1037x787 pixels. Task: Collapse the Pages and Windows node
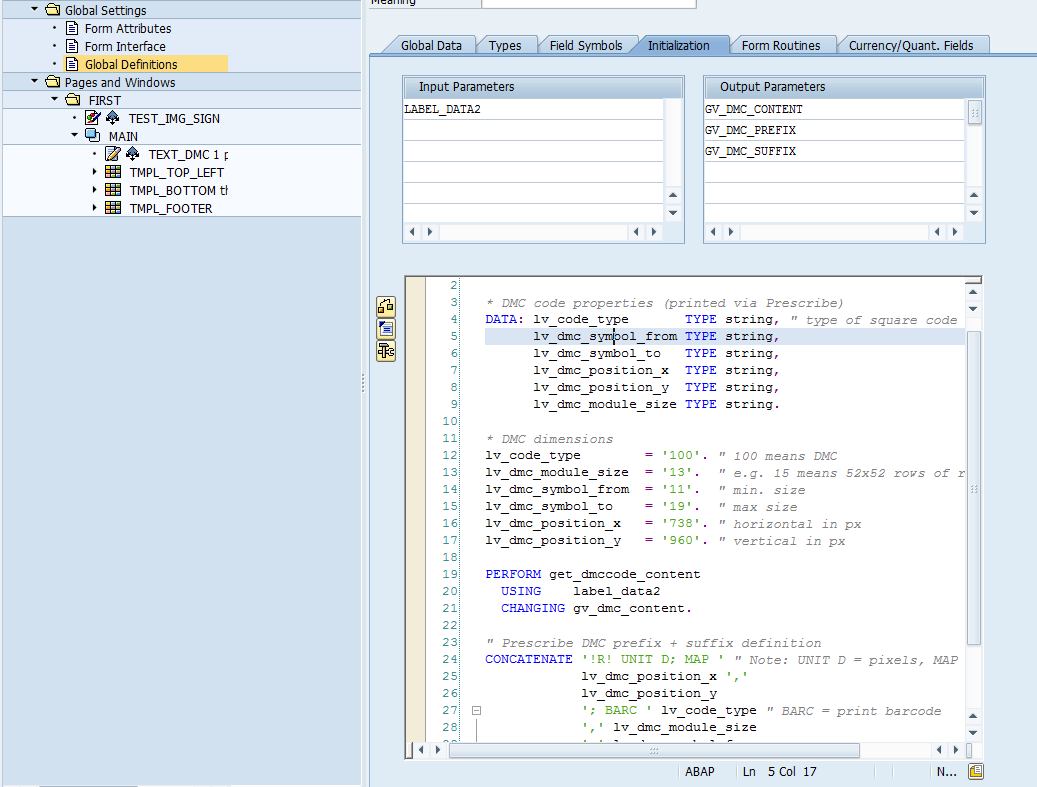pyautogui.click(x=35, y=82)
